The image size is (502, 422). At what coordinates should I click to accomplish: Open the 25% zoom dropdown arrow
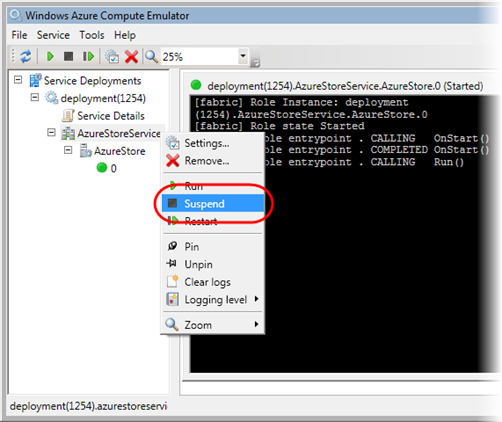[243, 56]
